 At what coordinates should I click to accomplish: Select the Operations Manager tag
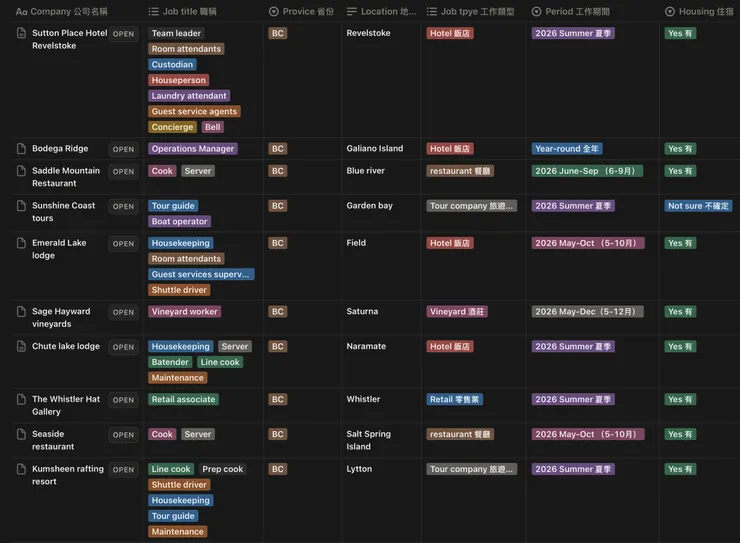tap(193, 149)
